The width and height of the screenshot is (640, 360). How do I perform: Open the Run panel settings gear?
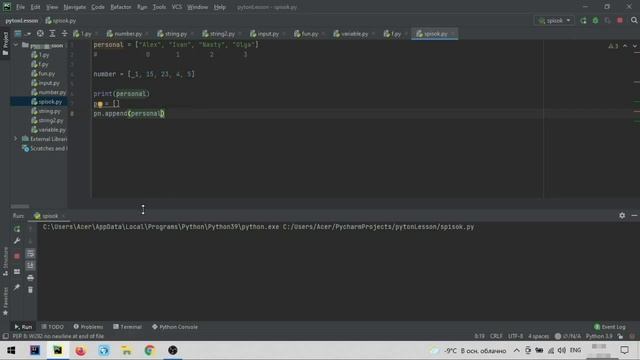tap(622, 216)
